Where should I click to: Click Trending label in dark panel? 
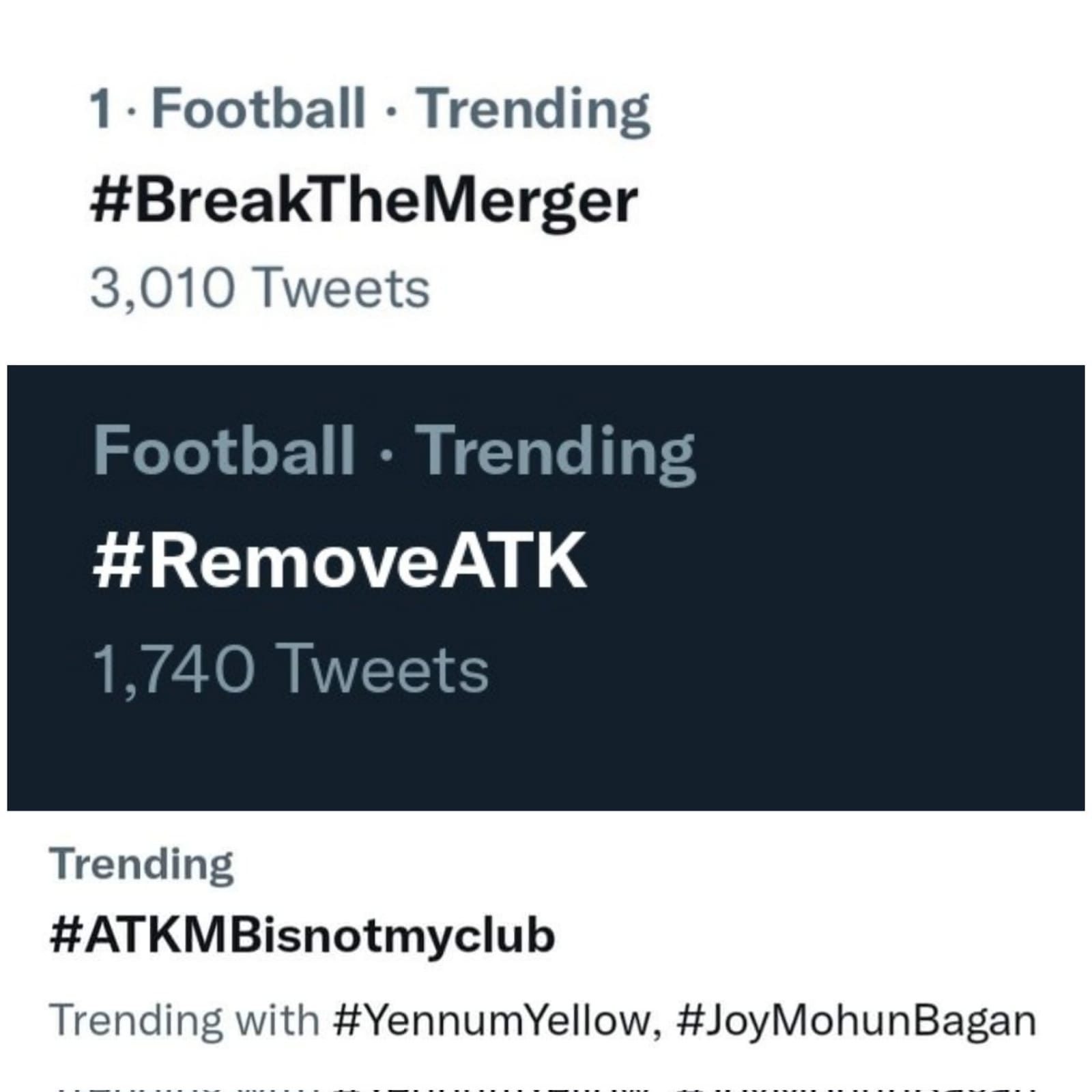point(556,453)
